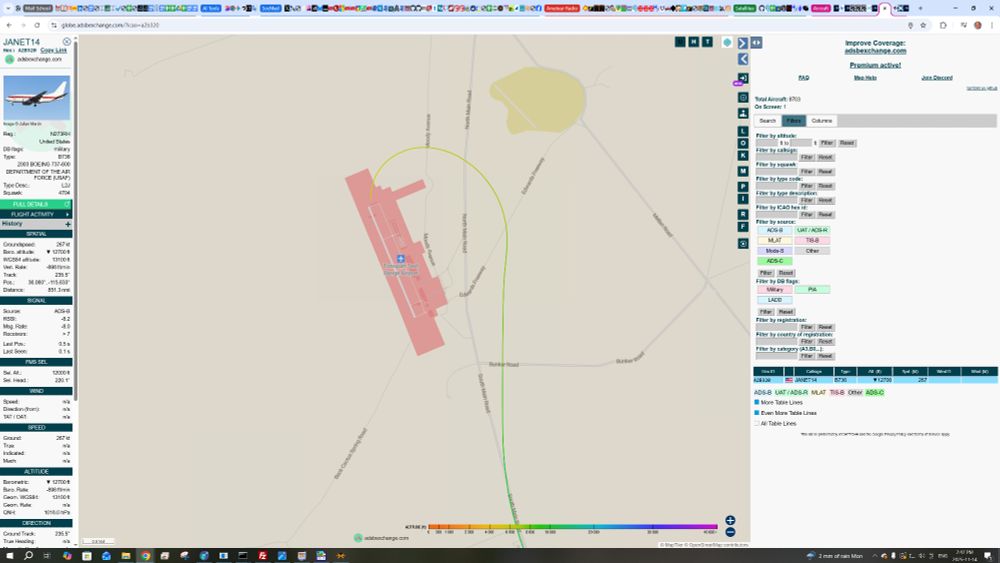
Task: Click the callsign filter input field
Action: pyautogui.click(x=776, y=157)
